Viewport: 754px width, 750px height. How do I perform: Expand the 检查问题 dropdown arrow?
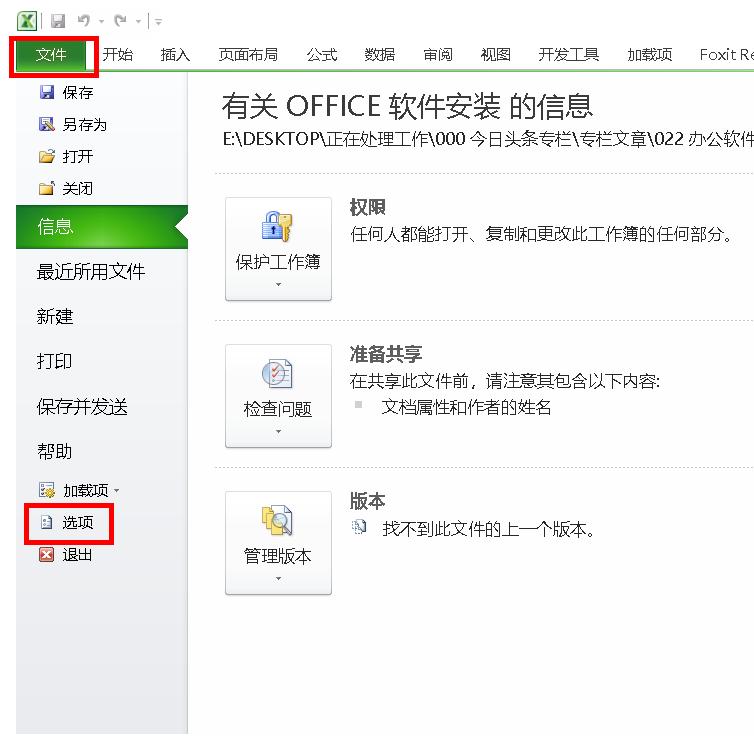(x=278, y=432)
